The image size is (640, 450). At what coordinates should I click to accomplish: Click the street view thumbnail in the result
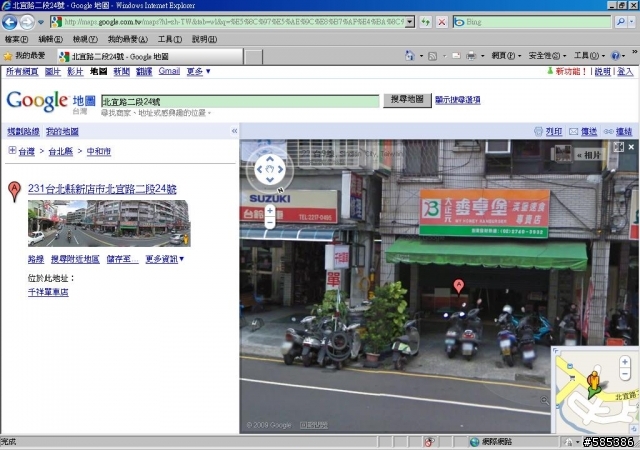click(x=109, y=223)
